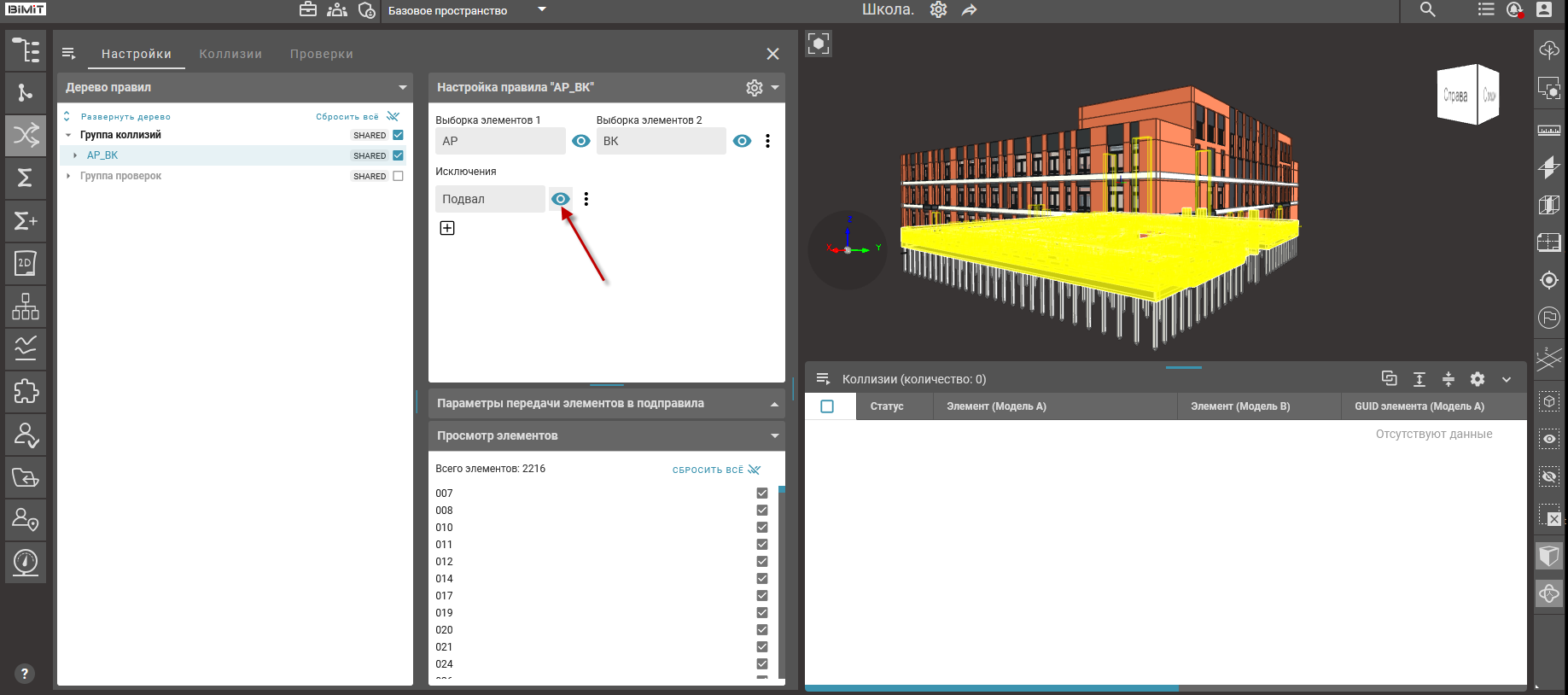The image size is (1568, 695).
Task: Click the fit-to-view icon in viewport
Action: [x=819, y=44]
